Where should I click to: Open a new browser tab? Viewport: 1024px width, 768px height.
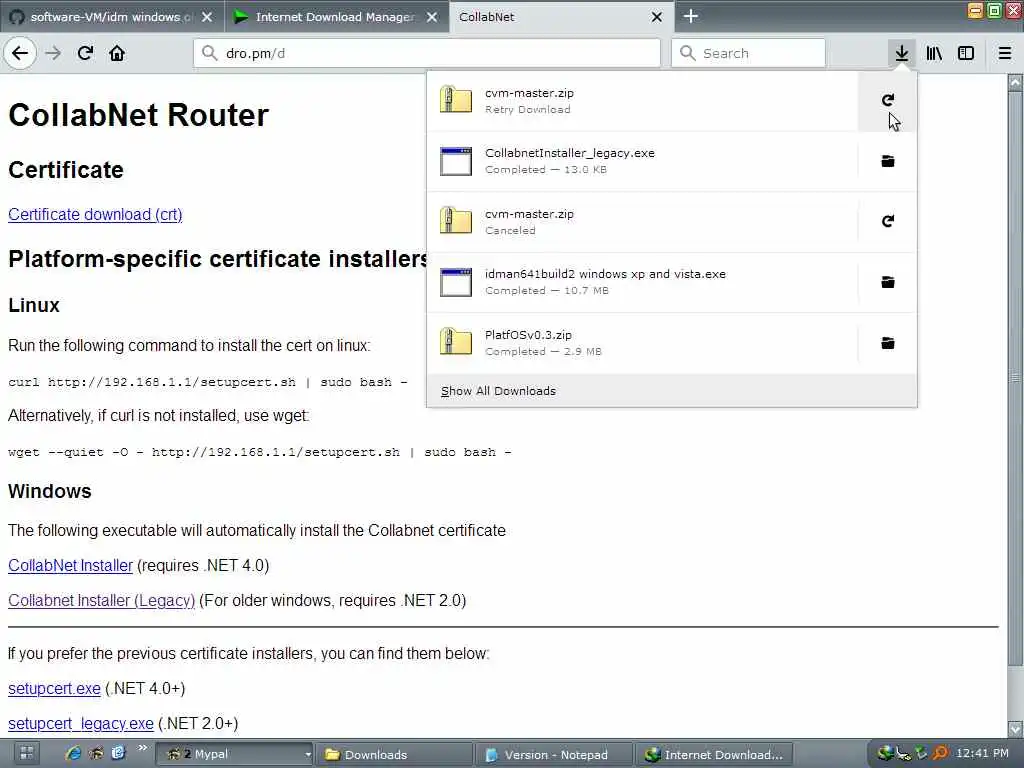coord(691,16)
